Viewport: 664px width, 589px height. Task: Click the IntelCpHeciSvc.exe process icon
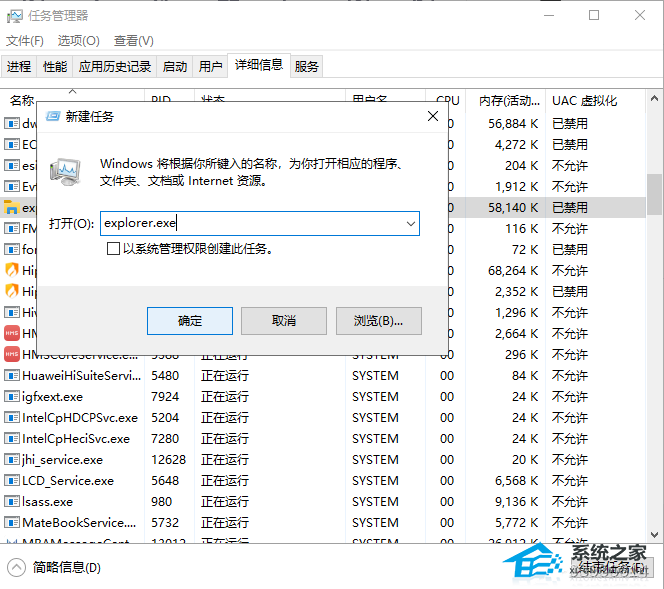point(12,438)
